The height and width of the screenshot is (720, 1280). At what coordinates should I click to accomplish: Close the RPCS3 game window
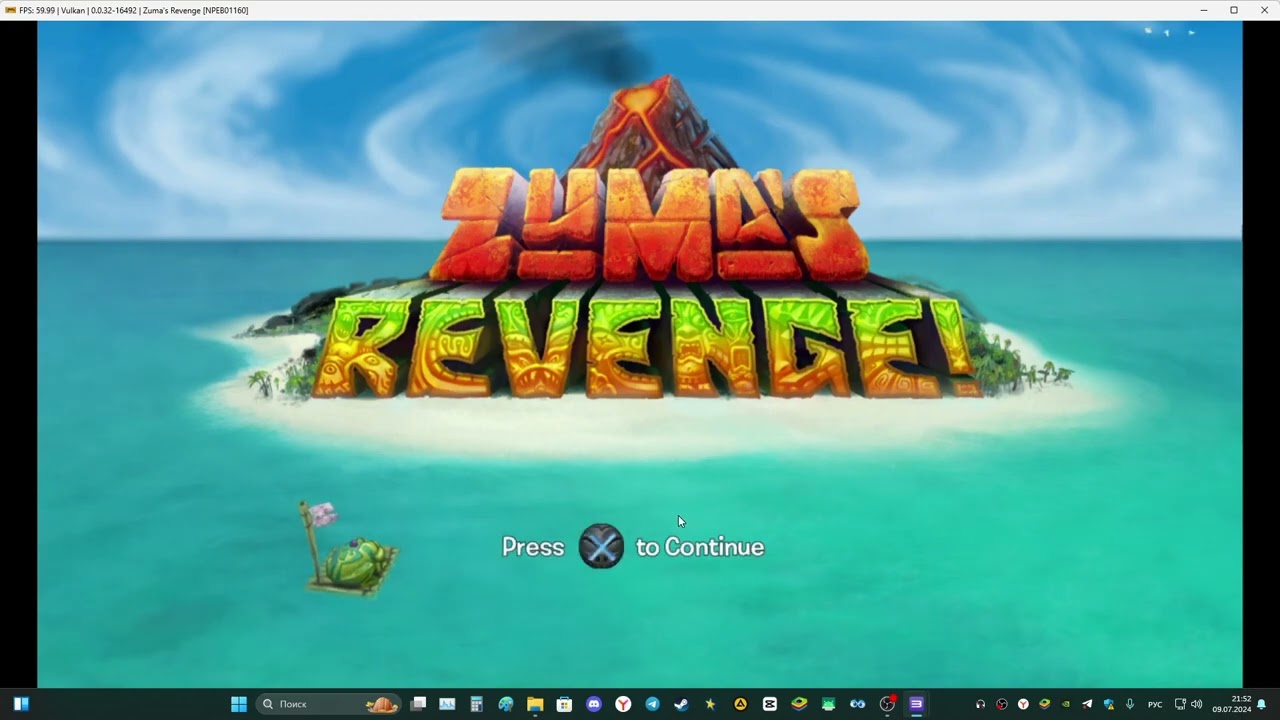tap(1263, 10)
